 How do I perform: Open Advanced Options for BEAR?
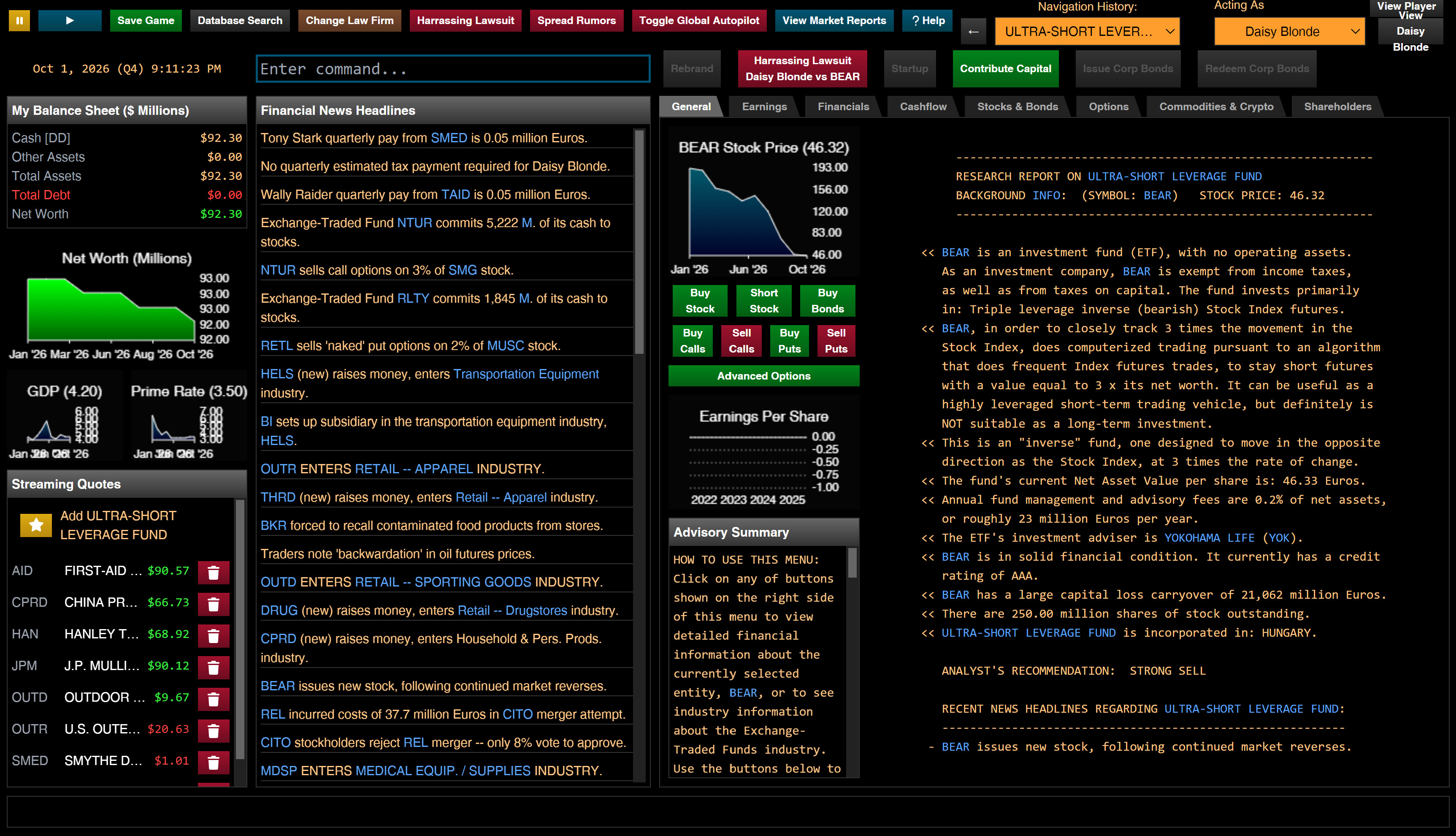pos(763,375)
